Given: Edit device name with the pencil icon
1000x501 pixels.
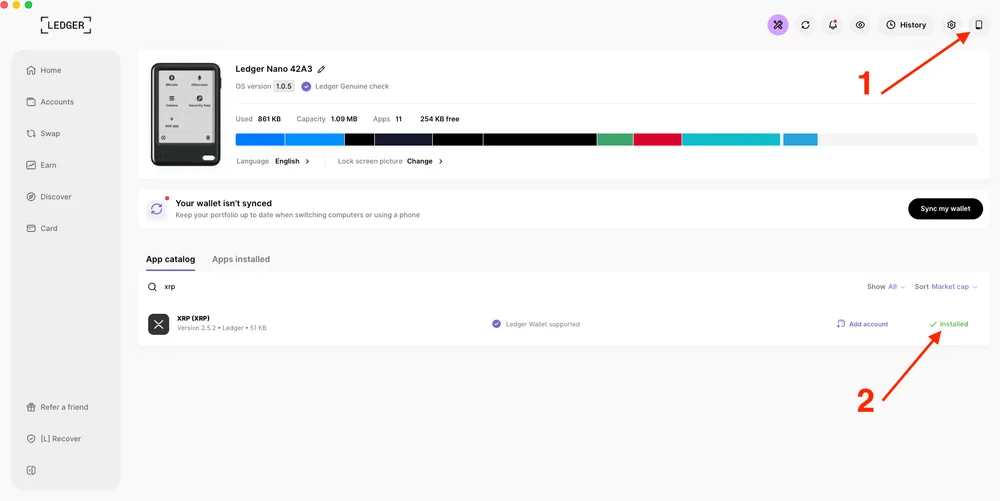Looking at the screenshot, I should 321,69.
